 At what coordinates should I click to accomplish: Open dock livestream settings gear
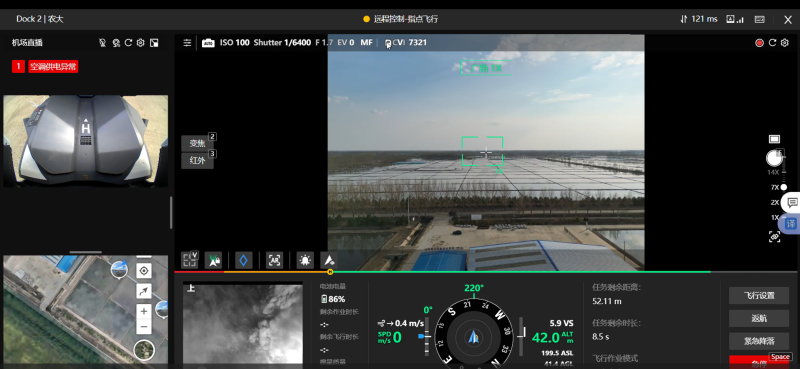click(x=141, y=43)
